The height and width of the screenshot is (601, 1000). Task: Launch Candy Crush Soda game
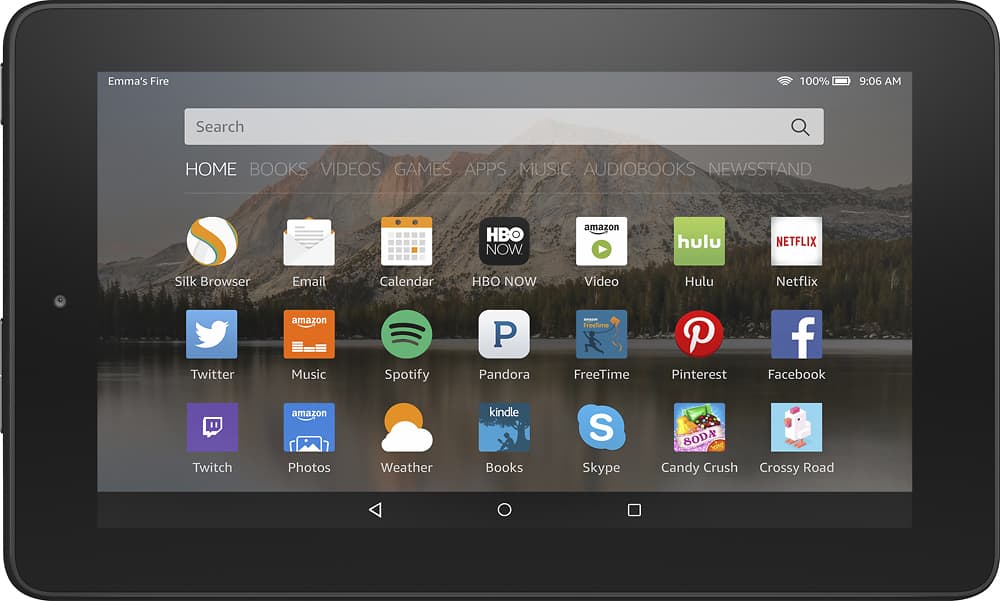[699, 427]
